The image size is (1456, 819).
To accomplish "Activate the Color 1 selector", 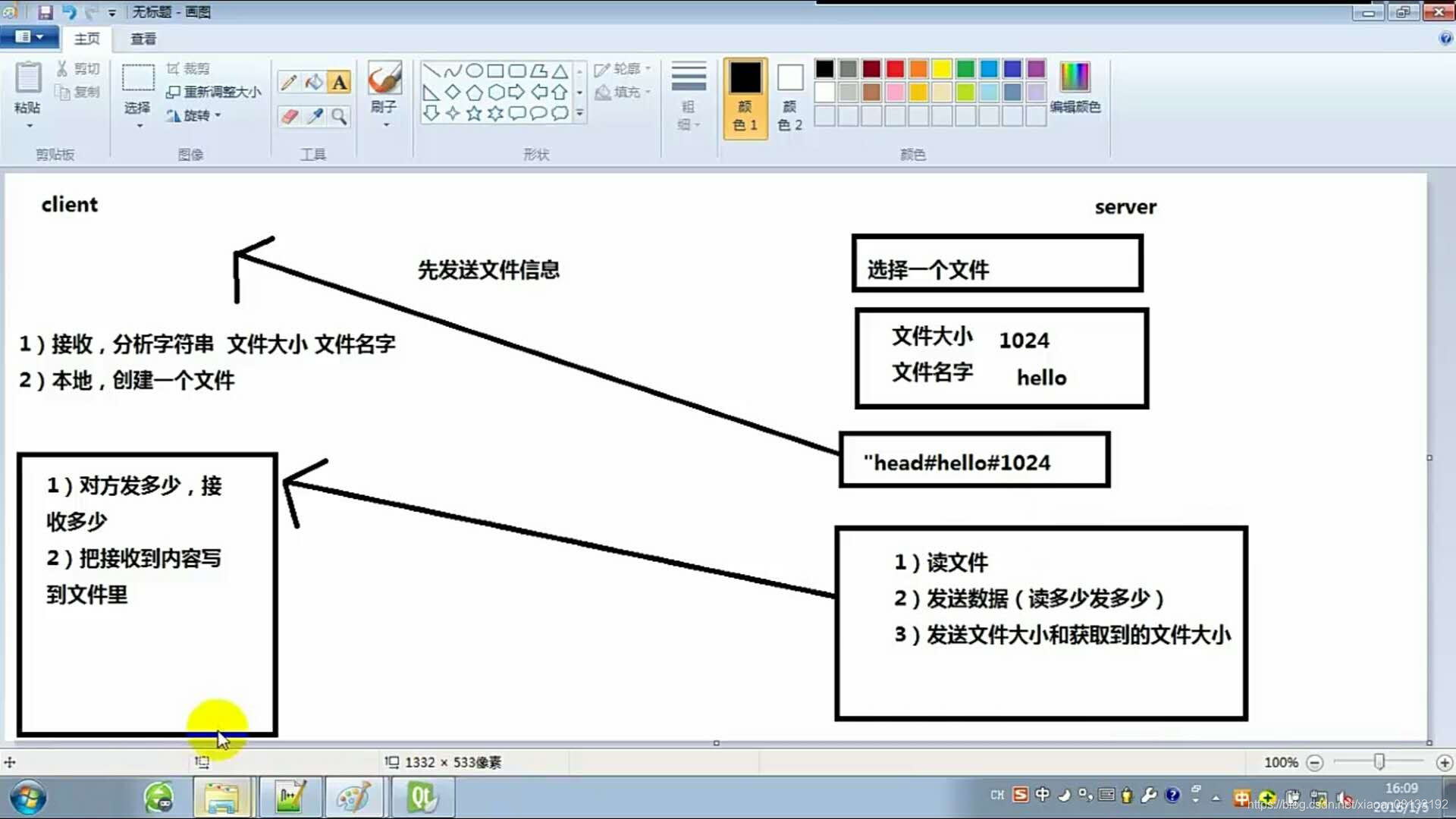I will tap(745, 97).
